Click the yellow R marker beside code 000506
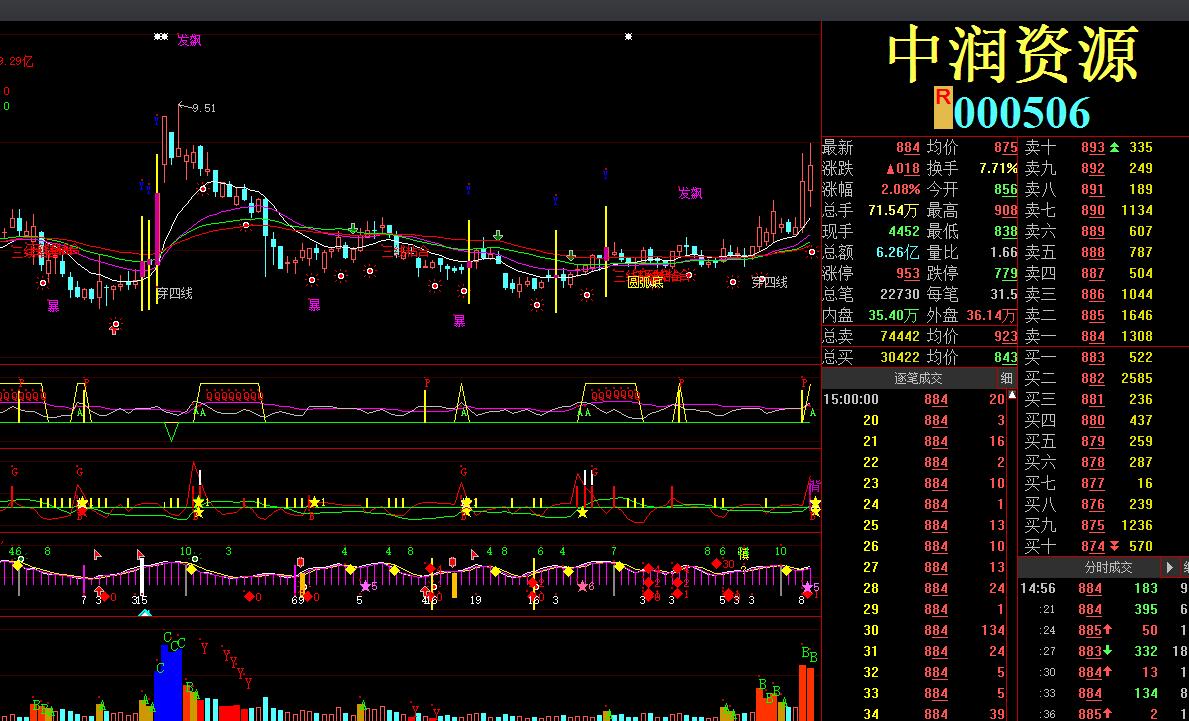Screen dimensions: 1189x721 coord(943,107)
